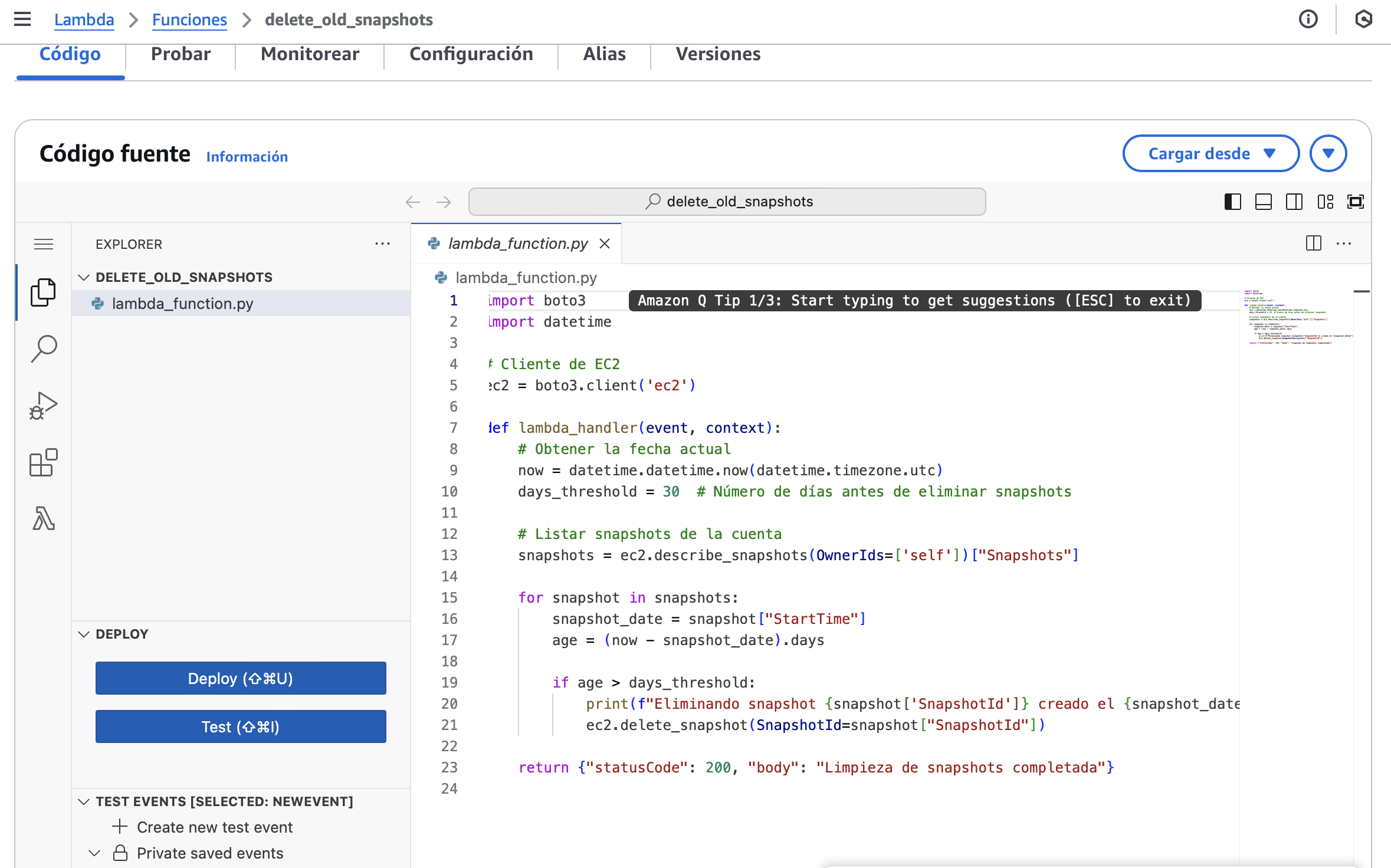
Task: Enter fullscreen editor mode icon
Action: click(x=1356, y=202)
